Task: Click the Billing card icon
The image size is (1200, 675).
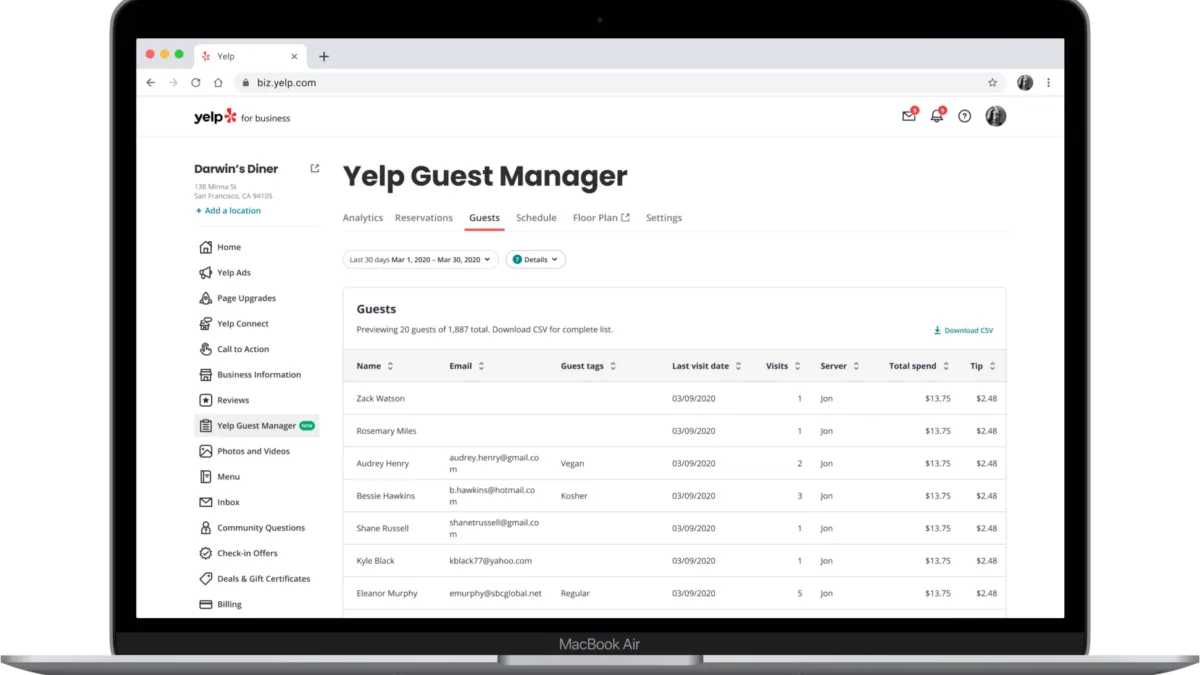Action: click(206, 604)
